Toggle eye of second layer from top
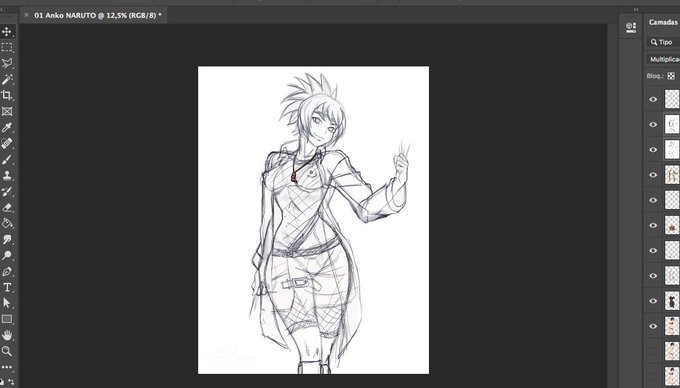Image resolution: width=680 pixels, height=388 pixels. [653, 124]
